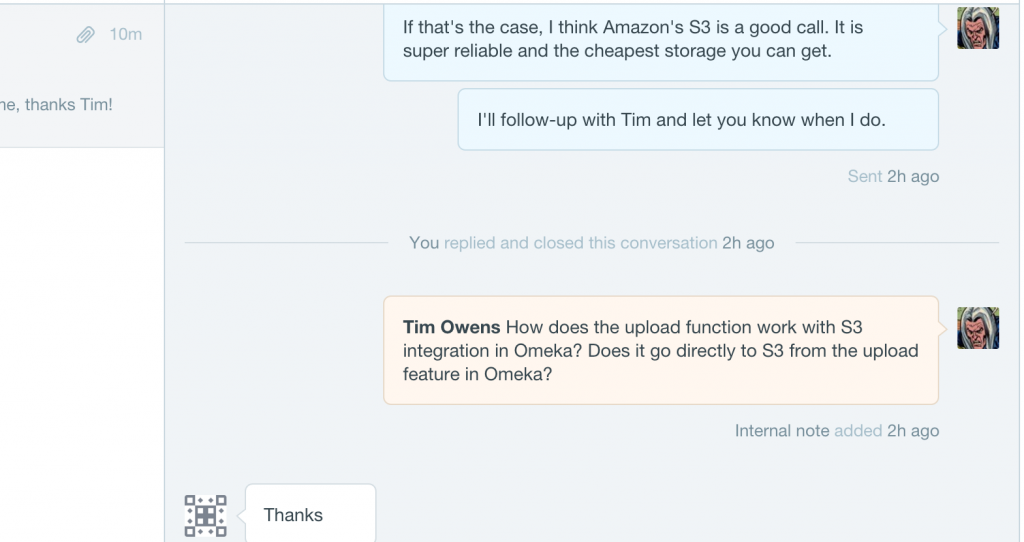Click the tail pointer of the S3 message bubble
Screen dimensions: 1024x542
tap(943, 29)
